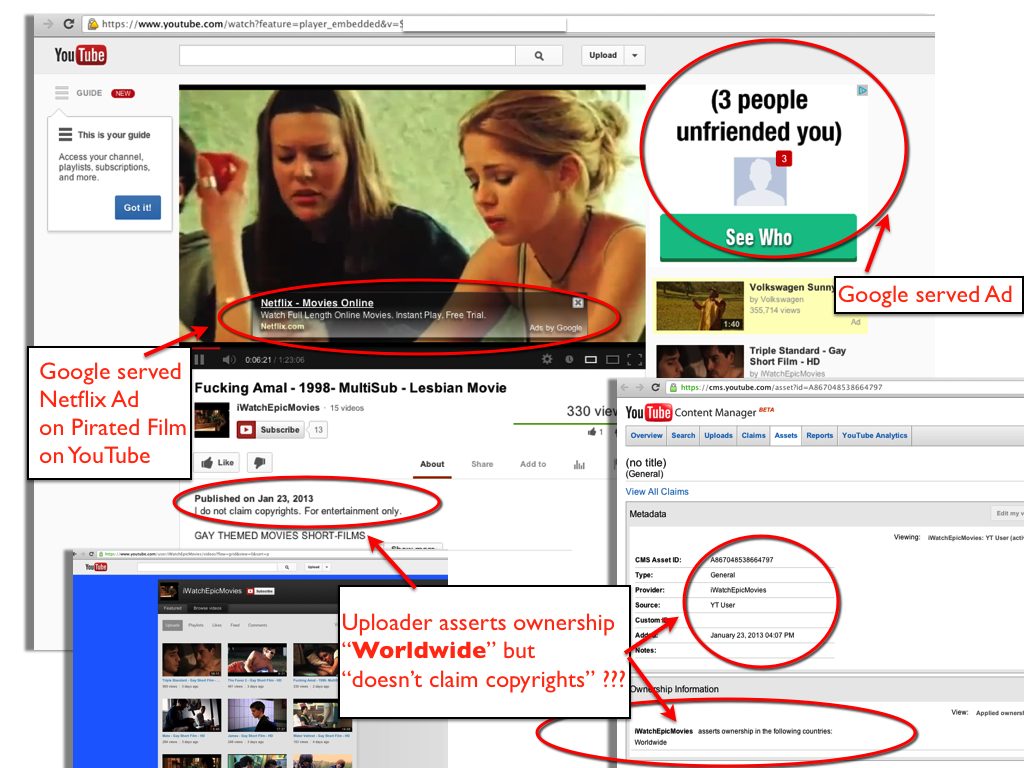Open the About tab below the video
The width and height of the screenshot is (1024, 768).
(432, 464)
